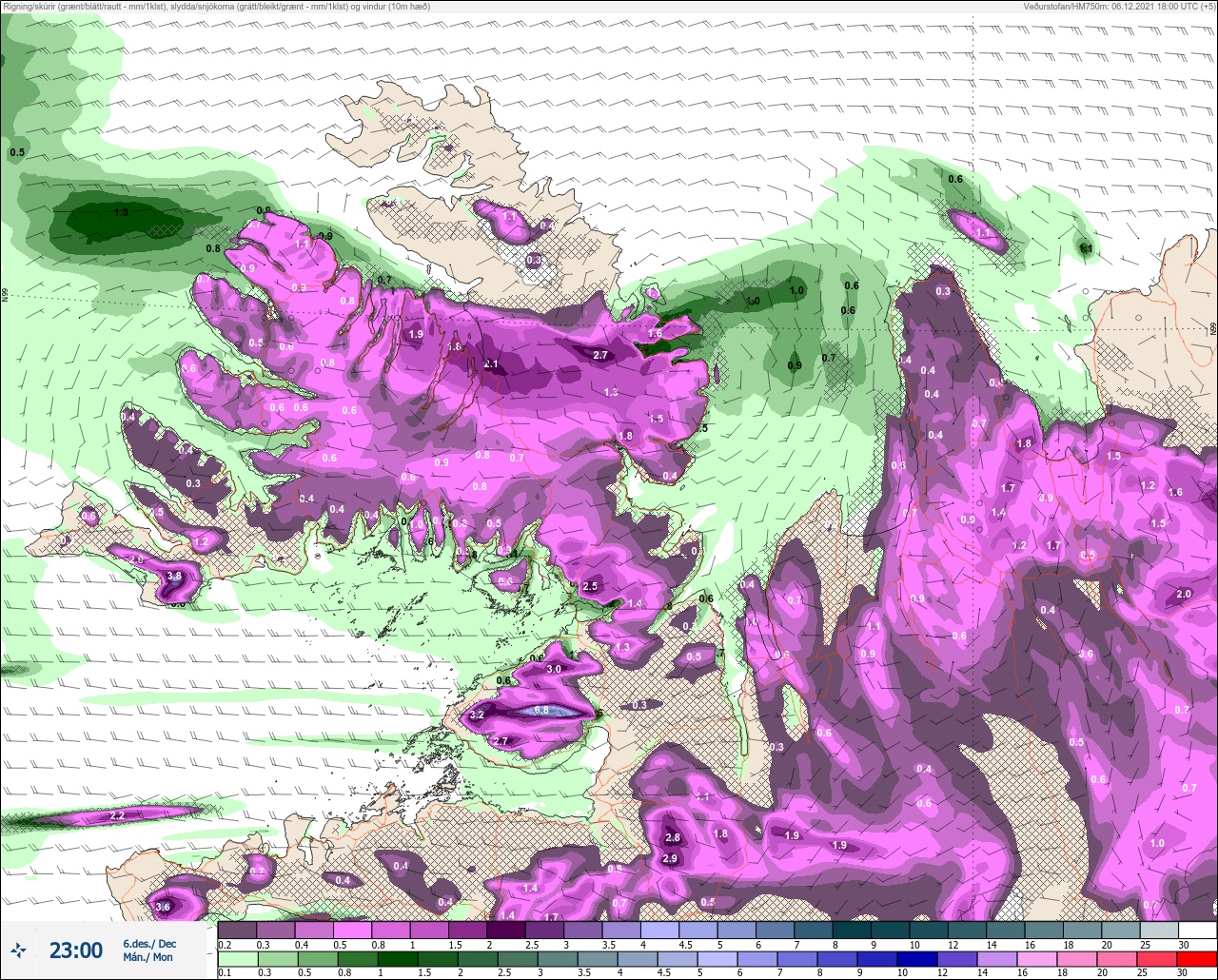Click upper legend lavender swatch starting at 4

pyautogui.click(x=659, y=931)
